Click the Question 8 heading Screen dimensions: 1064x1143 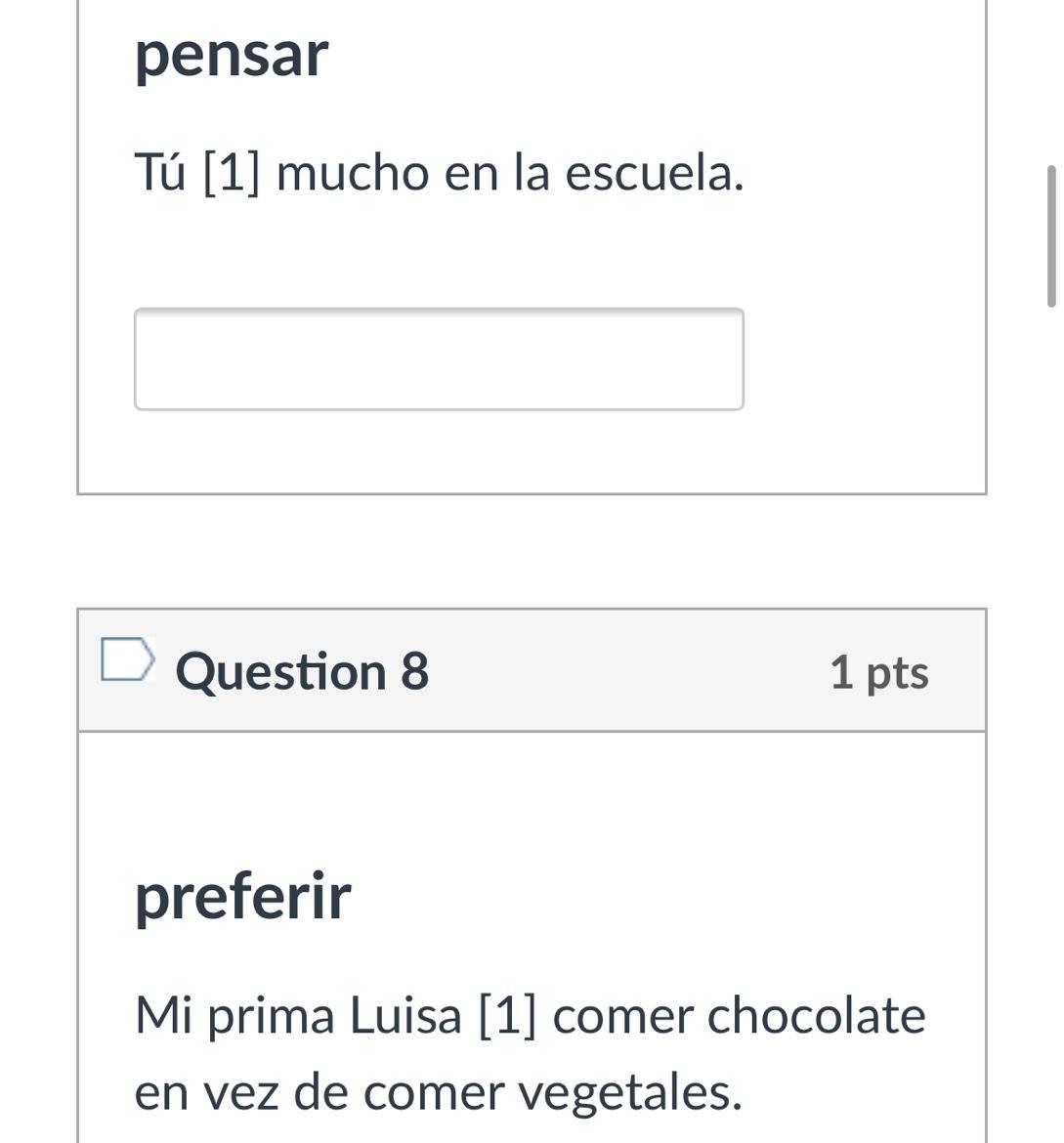(x=302, y=672)
